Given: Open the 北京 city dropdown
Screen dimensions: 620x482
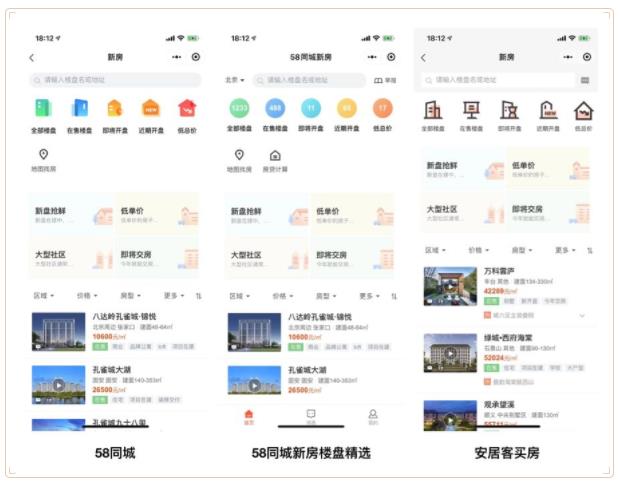Looking at the screenshot, I should pyautogui.click(x=234, y=80).
